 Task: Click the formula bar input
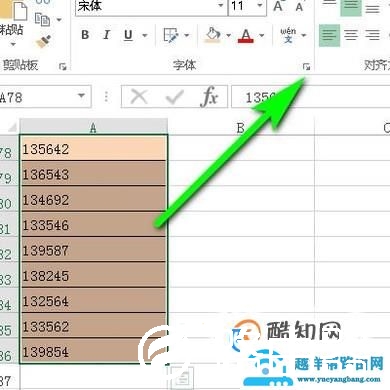310,97
